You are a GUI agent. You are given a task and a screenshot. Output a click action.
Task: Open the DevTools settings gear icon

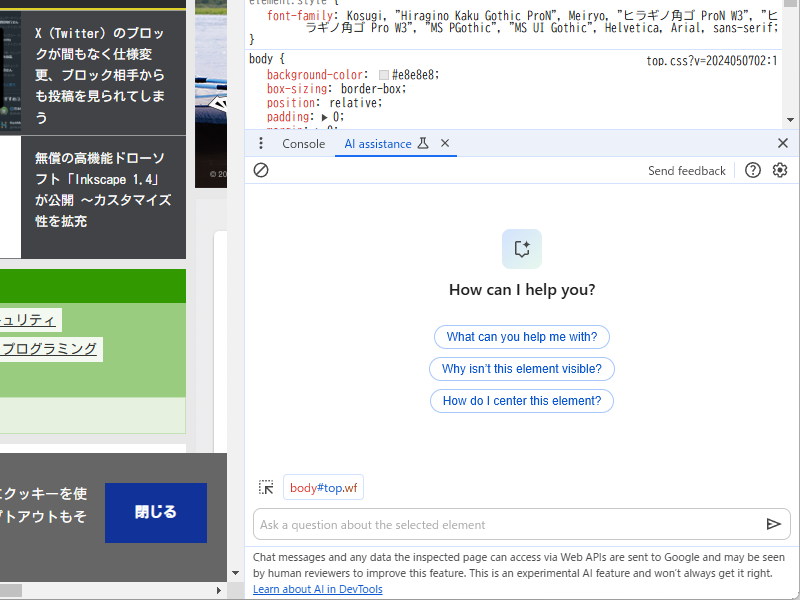pos(780,170)
